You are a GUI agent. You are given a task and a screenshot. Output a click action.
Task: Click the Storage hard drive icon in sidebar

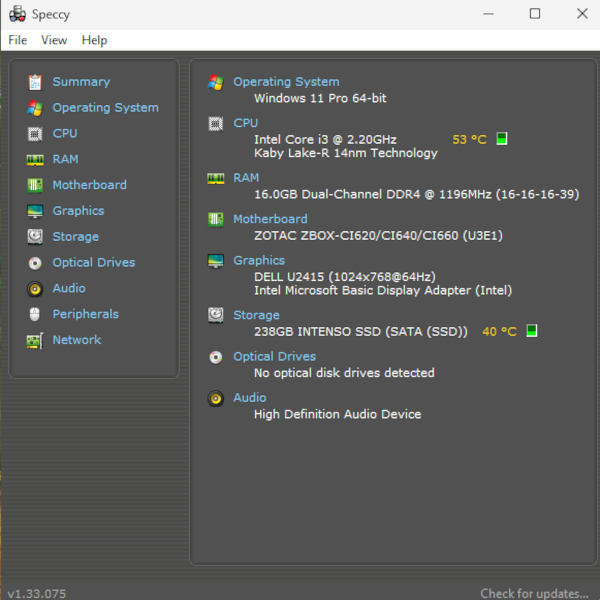pos(35,237)
